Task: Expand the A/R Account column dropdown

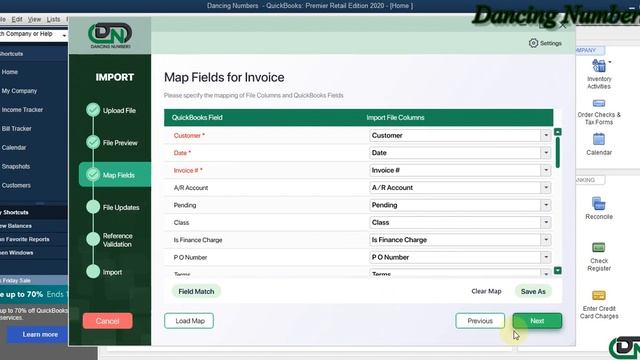Action: click(546, 187)
